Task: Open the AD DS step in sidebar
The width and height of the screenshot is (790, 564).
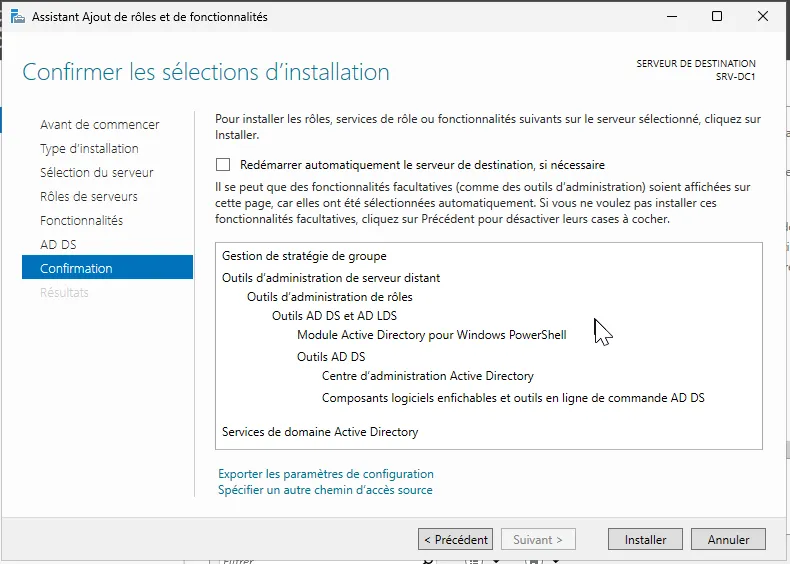Action: pos(58,245)
